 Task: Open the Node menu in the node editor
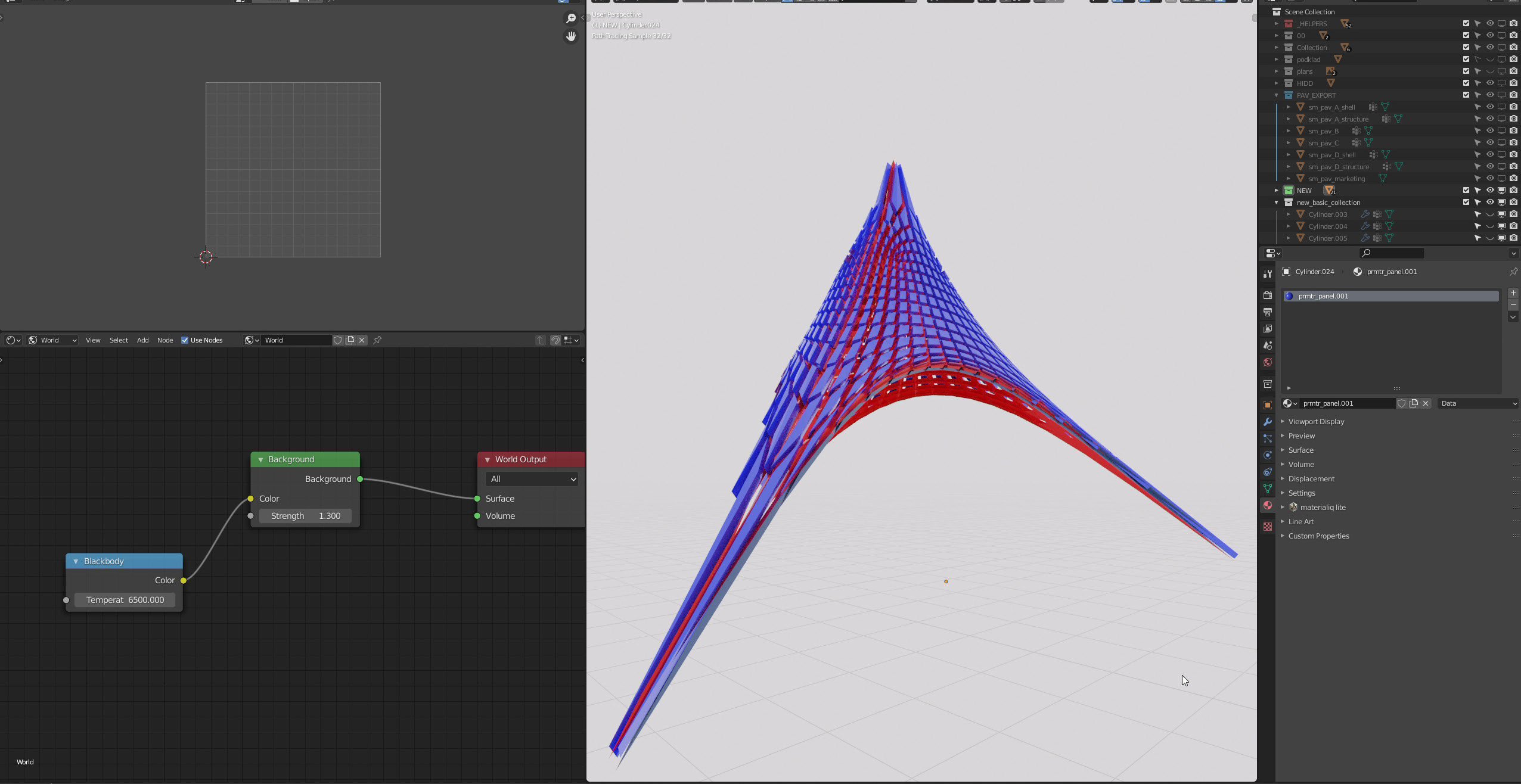pos(165,340)
